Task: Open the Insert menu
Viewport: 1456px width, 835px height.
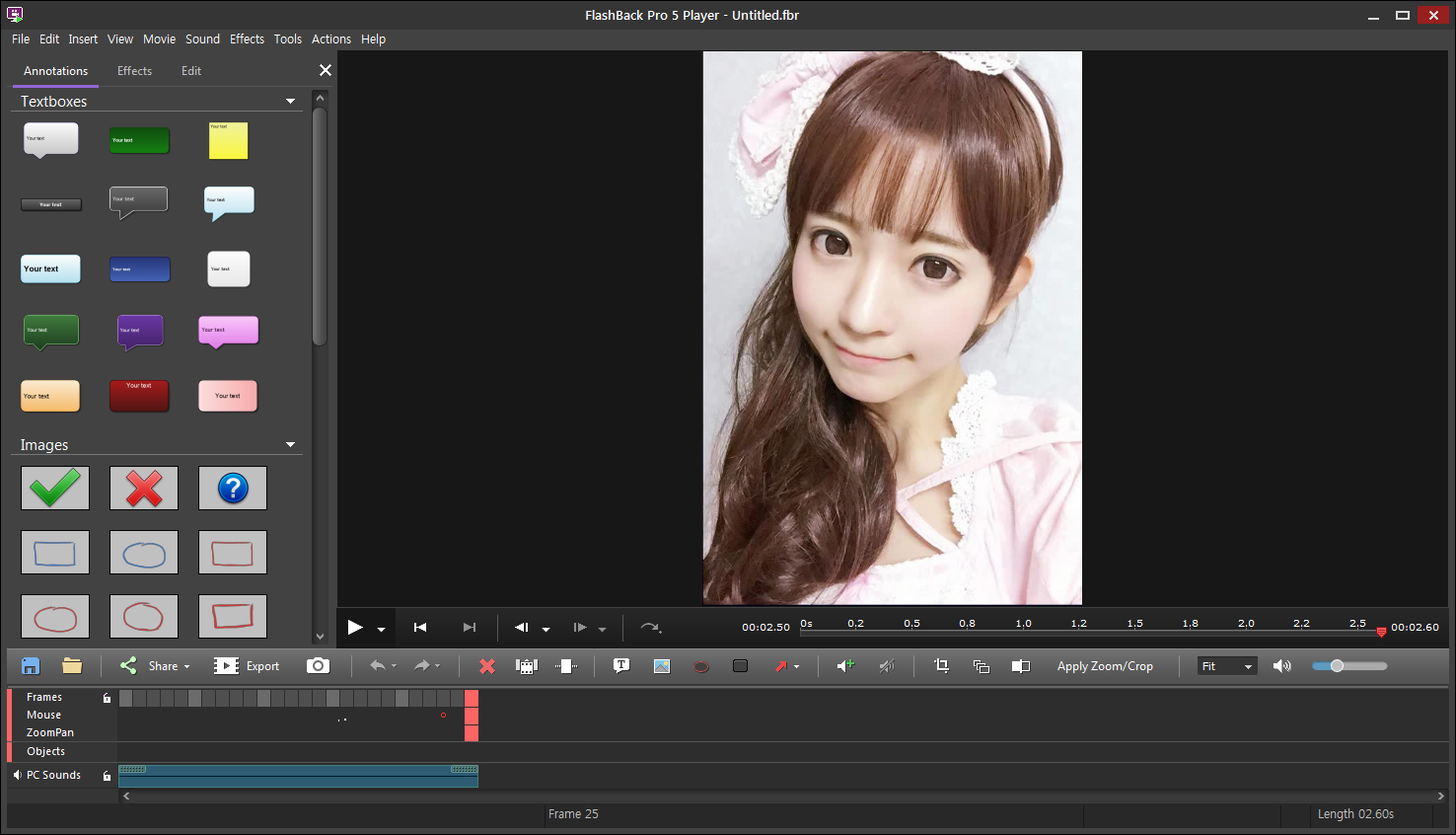Action: 83,38
